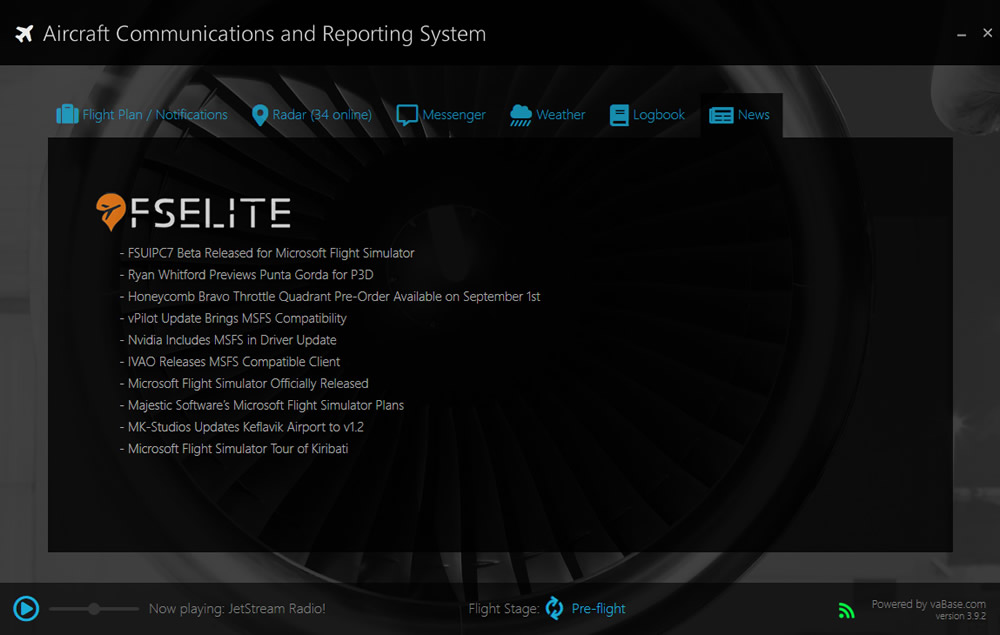This screenshot has height=635, width=1000.
Task: Click the Flight Plan clipboard icon
Action: click(67, 115)
